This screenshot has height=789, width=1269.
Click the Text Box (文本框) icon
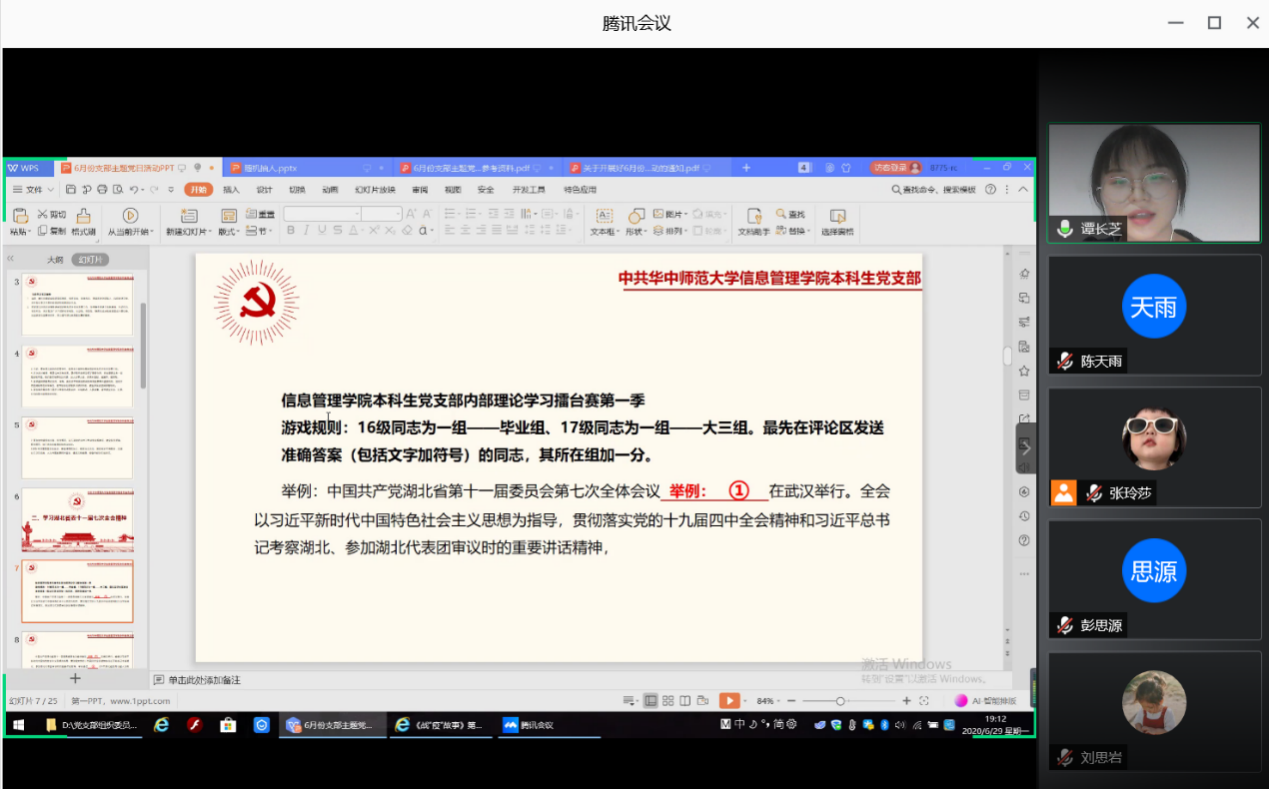click(603, 216)
